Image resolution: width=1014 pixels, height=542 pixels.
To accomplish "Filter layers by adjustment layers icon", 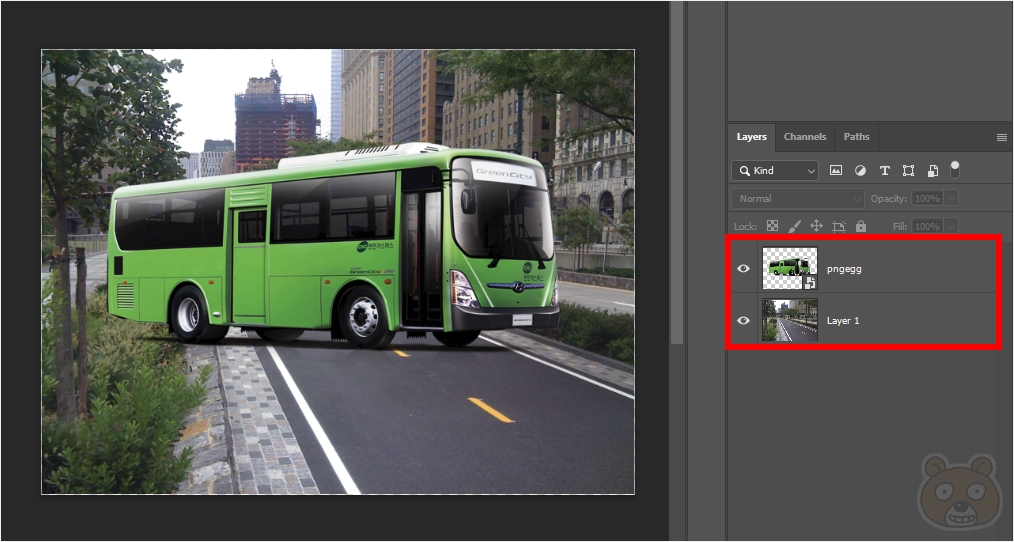I will coord(860,171).
